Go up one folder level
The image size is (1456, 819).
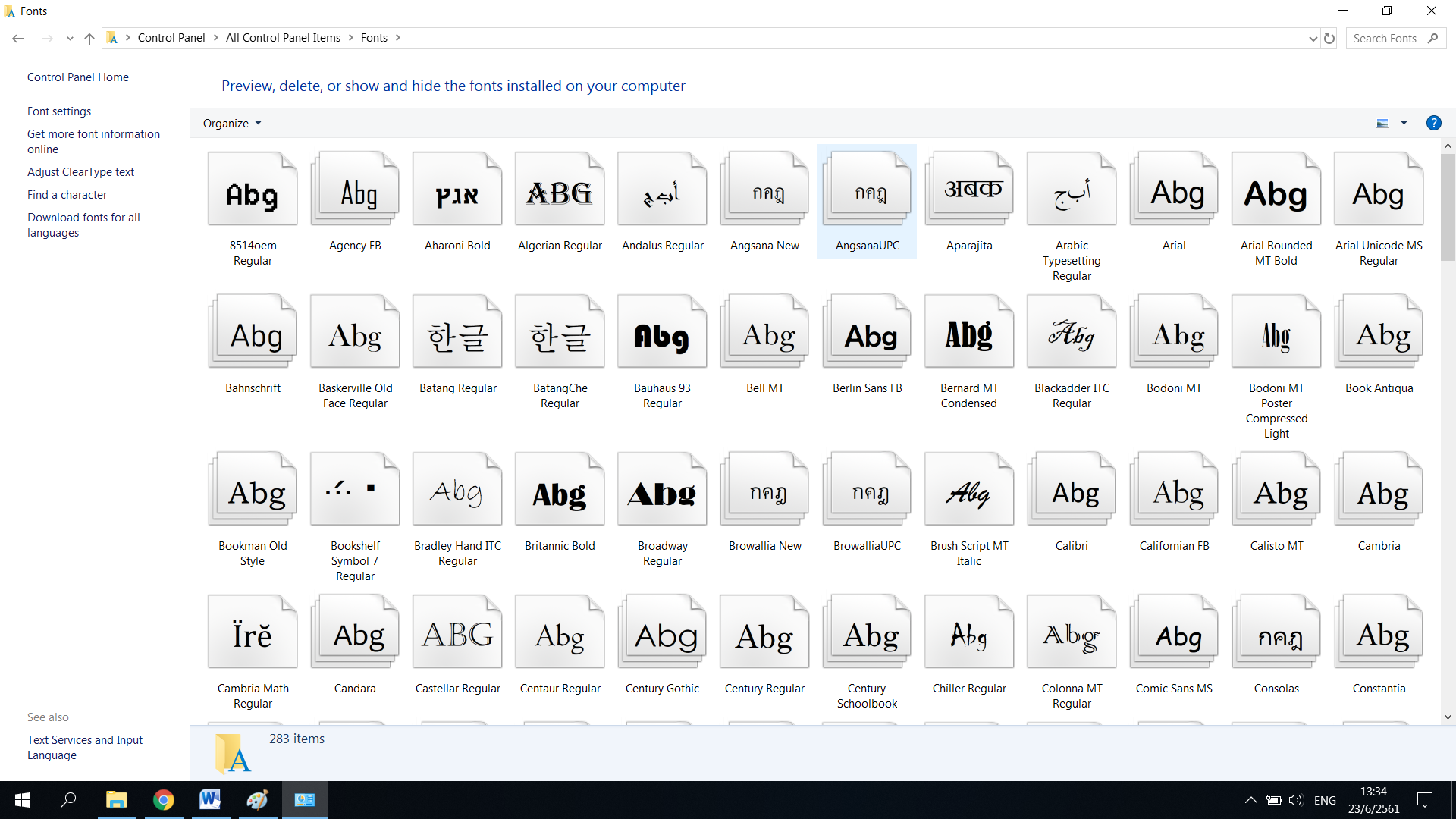point(89,38)
